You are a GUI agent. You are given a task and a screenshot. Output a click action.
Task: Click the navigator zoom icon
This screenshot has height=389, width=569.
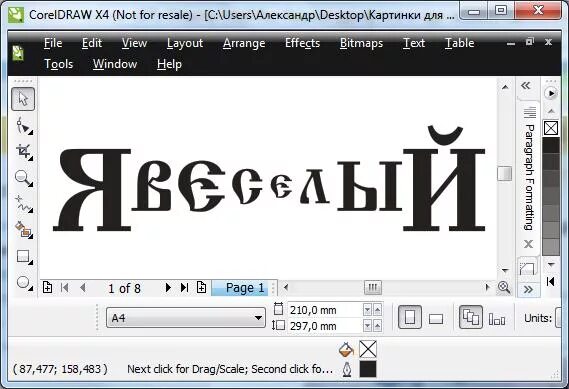(x=504, y=287)
